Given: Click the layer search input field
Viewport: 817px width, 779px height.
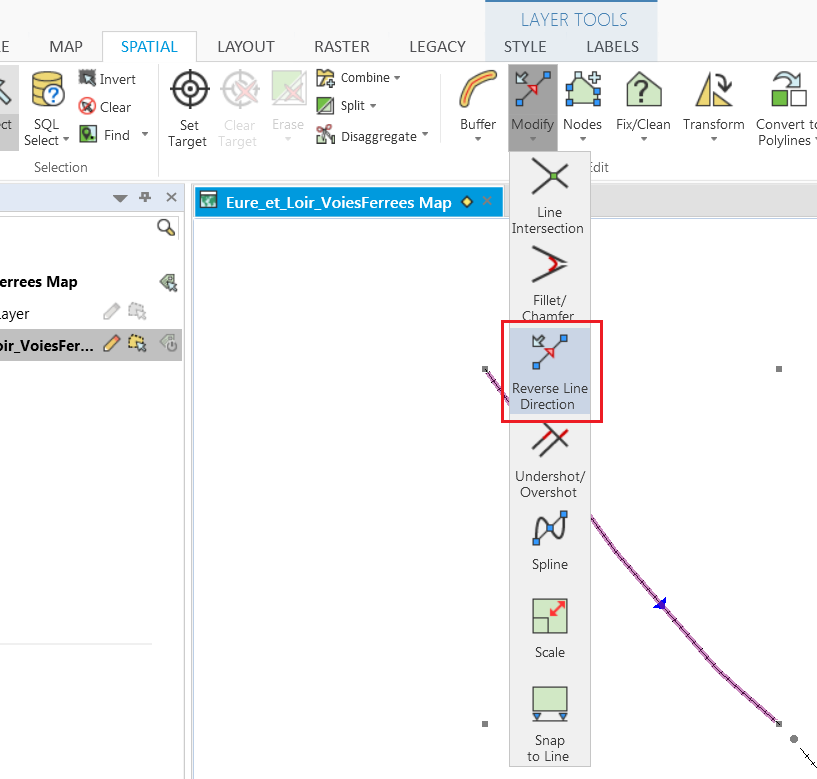Looking at the screenshot, I should (77, 228).
